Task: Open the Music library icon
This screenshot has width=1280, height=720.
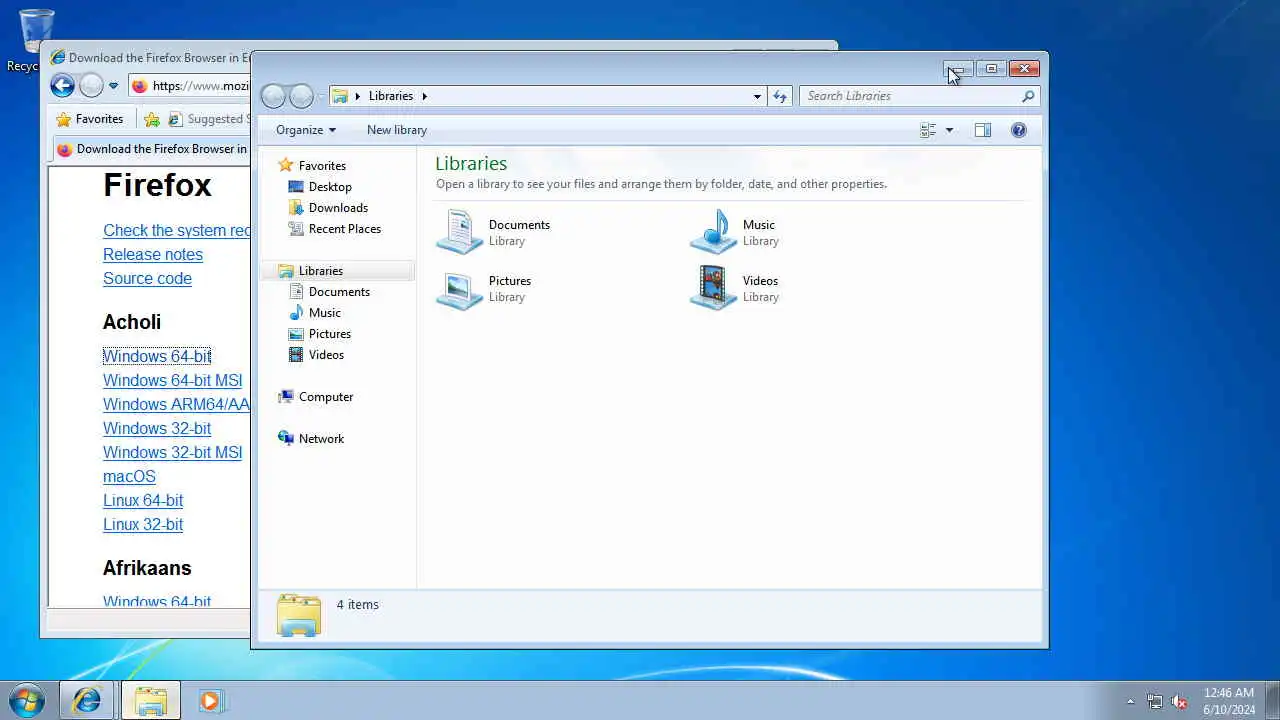Action: tap(714, 232)
